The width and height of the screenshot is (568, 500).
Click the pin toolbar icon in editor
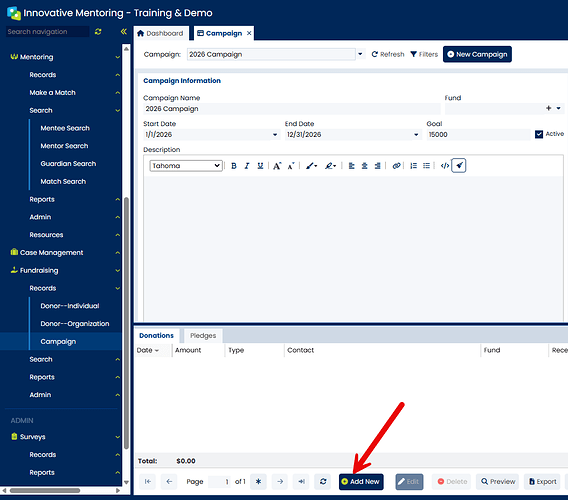click(x=459, y=166)
